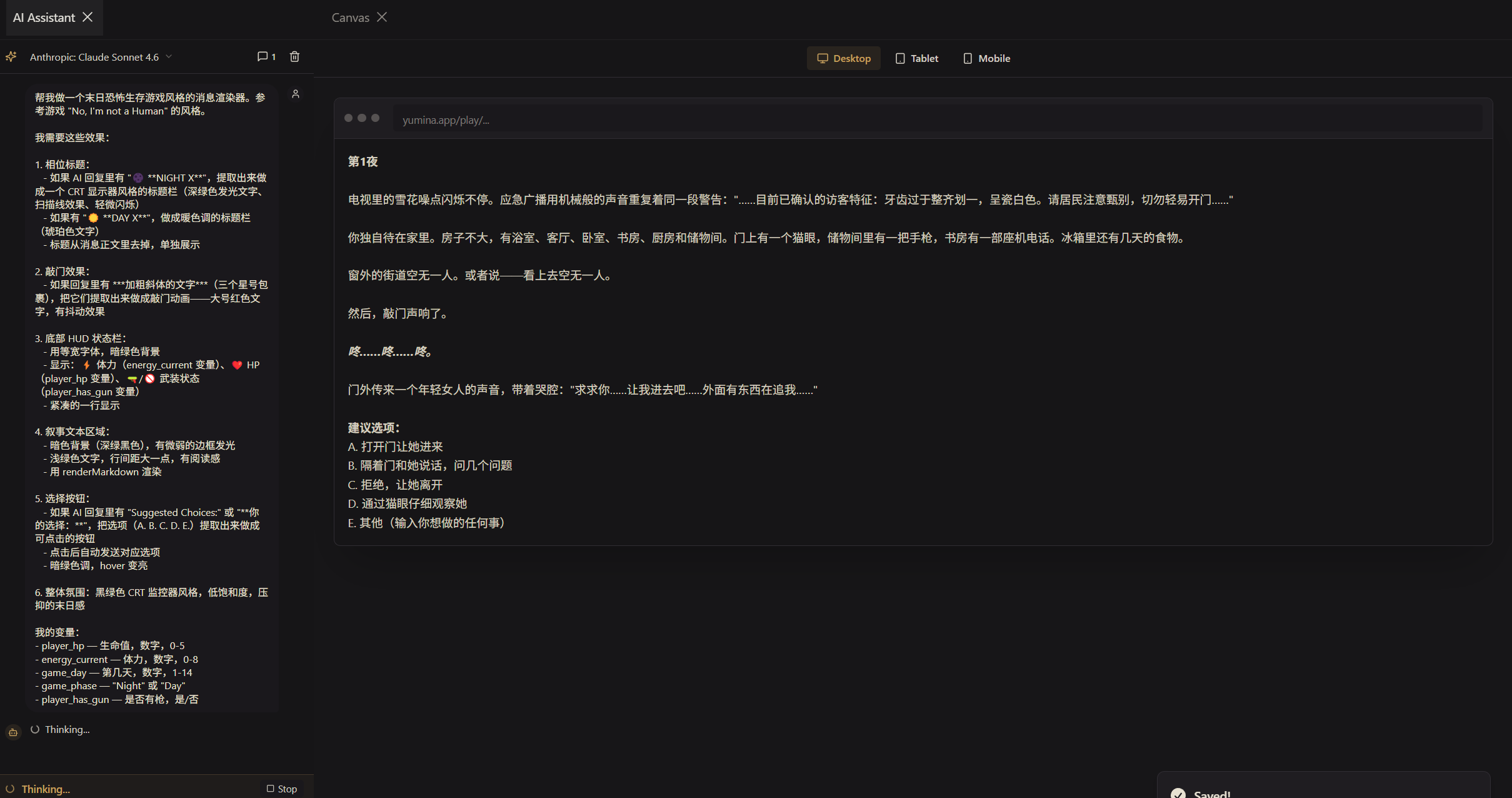Click the sparkle AI icon beside model name
The image size is (1512, 798).
tap(11, 56)
